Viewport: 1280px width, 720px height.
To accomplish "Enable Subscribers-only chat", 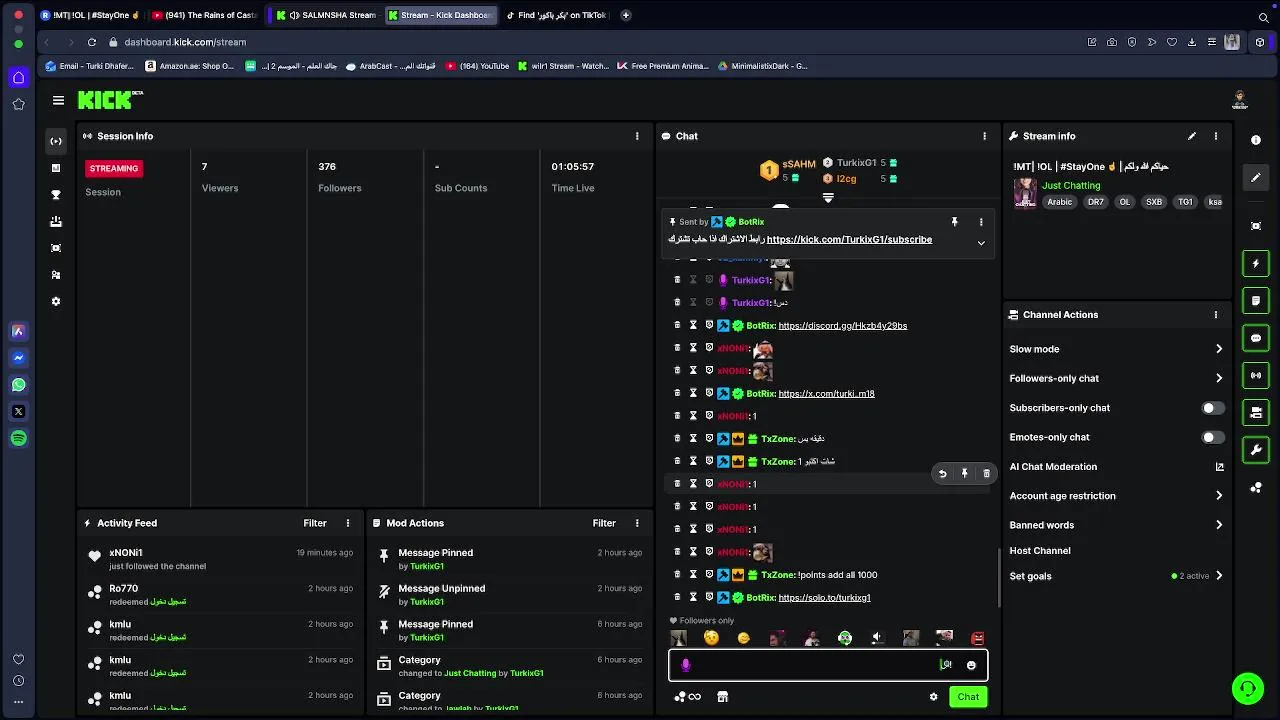I will coord(1212,408).
